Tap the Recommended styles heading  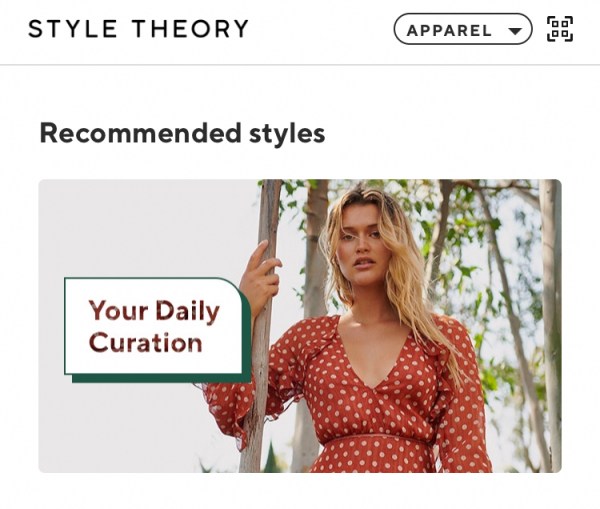click(183, 133)
